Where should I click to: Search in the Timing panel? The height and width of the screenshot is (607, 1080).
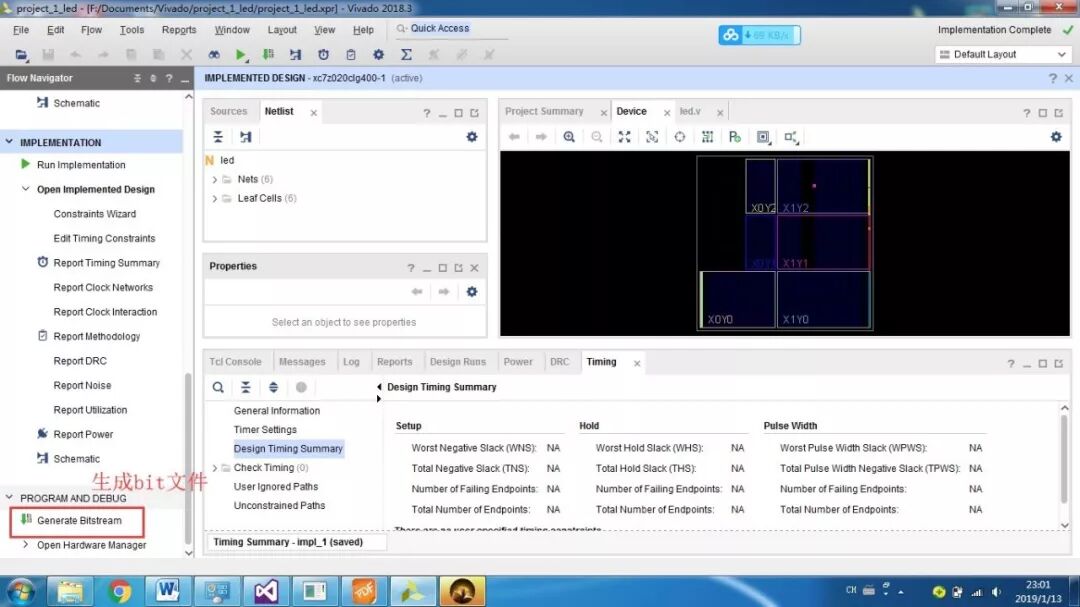coord(218,387)
